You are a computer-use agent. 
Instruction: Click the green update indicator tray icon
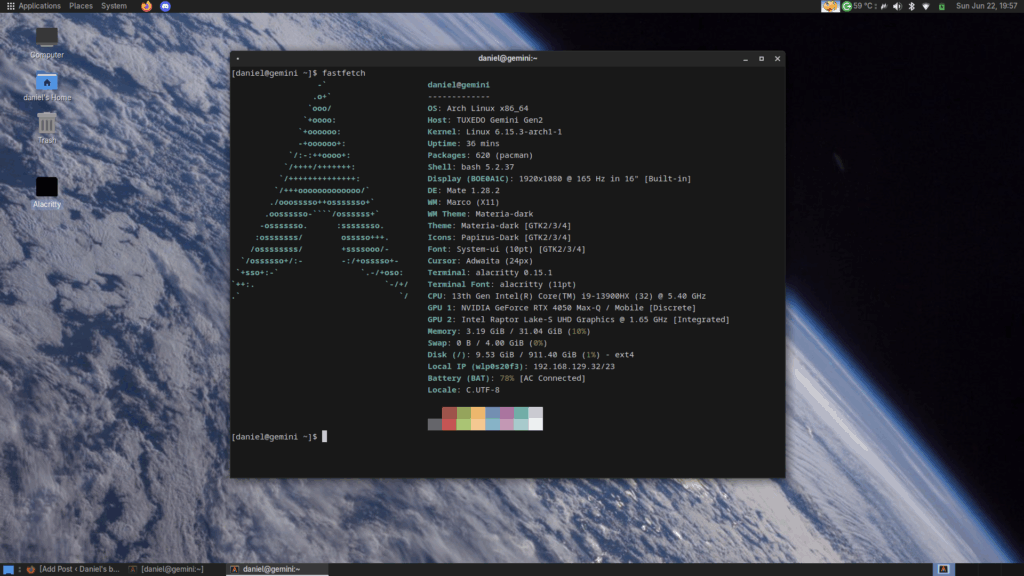(847, 6)
